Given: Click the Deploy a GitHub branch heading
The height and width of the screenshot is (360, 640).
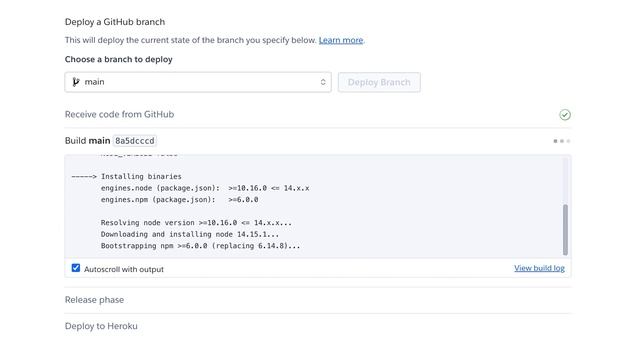Looking at the screenshot, I should [115, 22].
